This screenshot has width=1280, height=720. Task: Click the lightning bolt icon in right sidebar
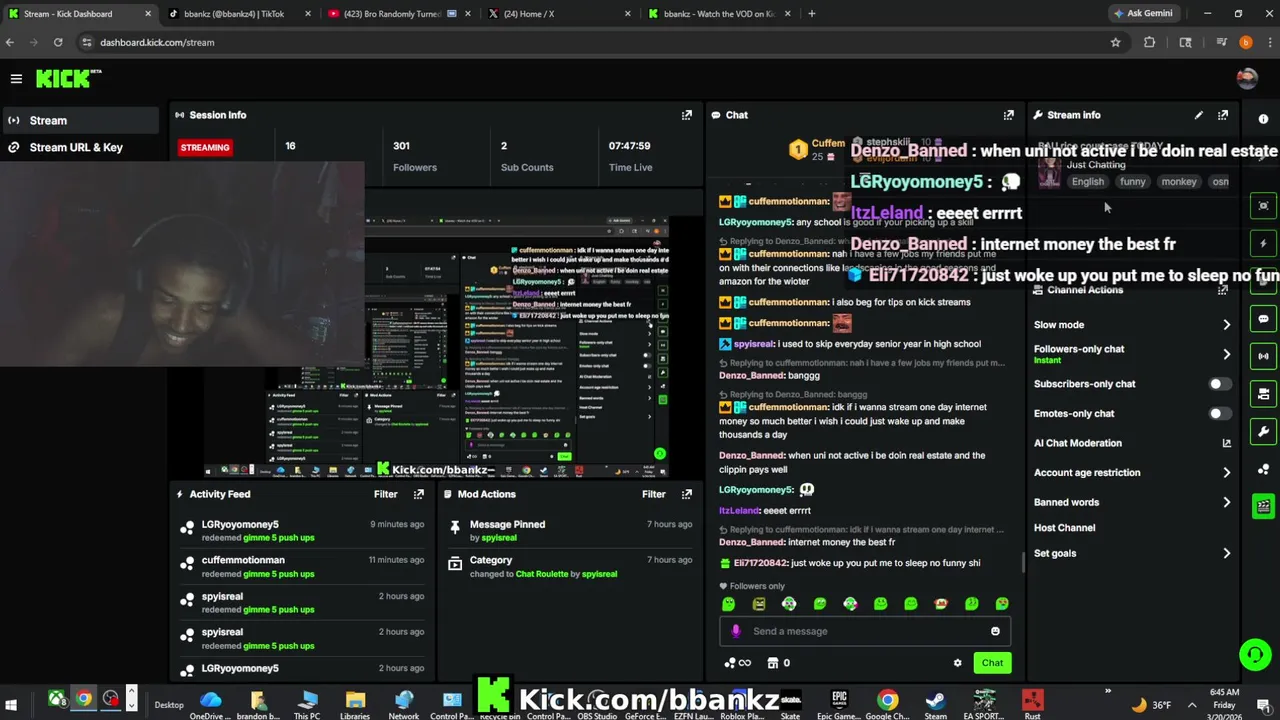(1263, 243)
